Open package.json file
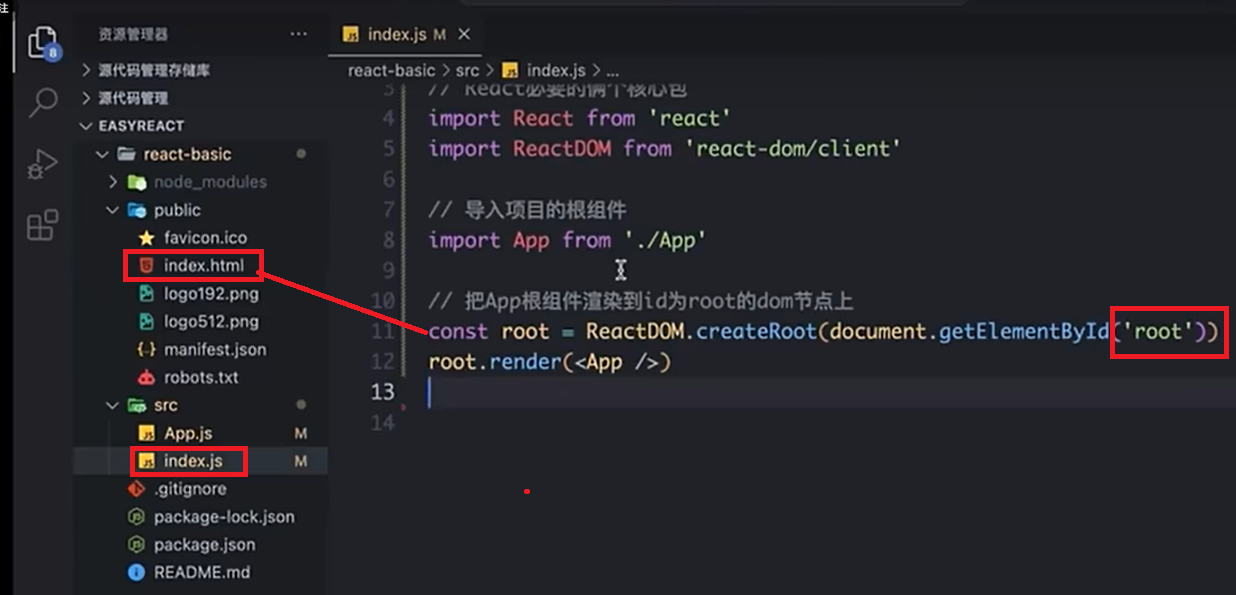The image size is (1236, 595). (204, 545)
